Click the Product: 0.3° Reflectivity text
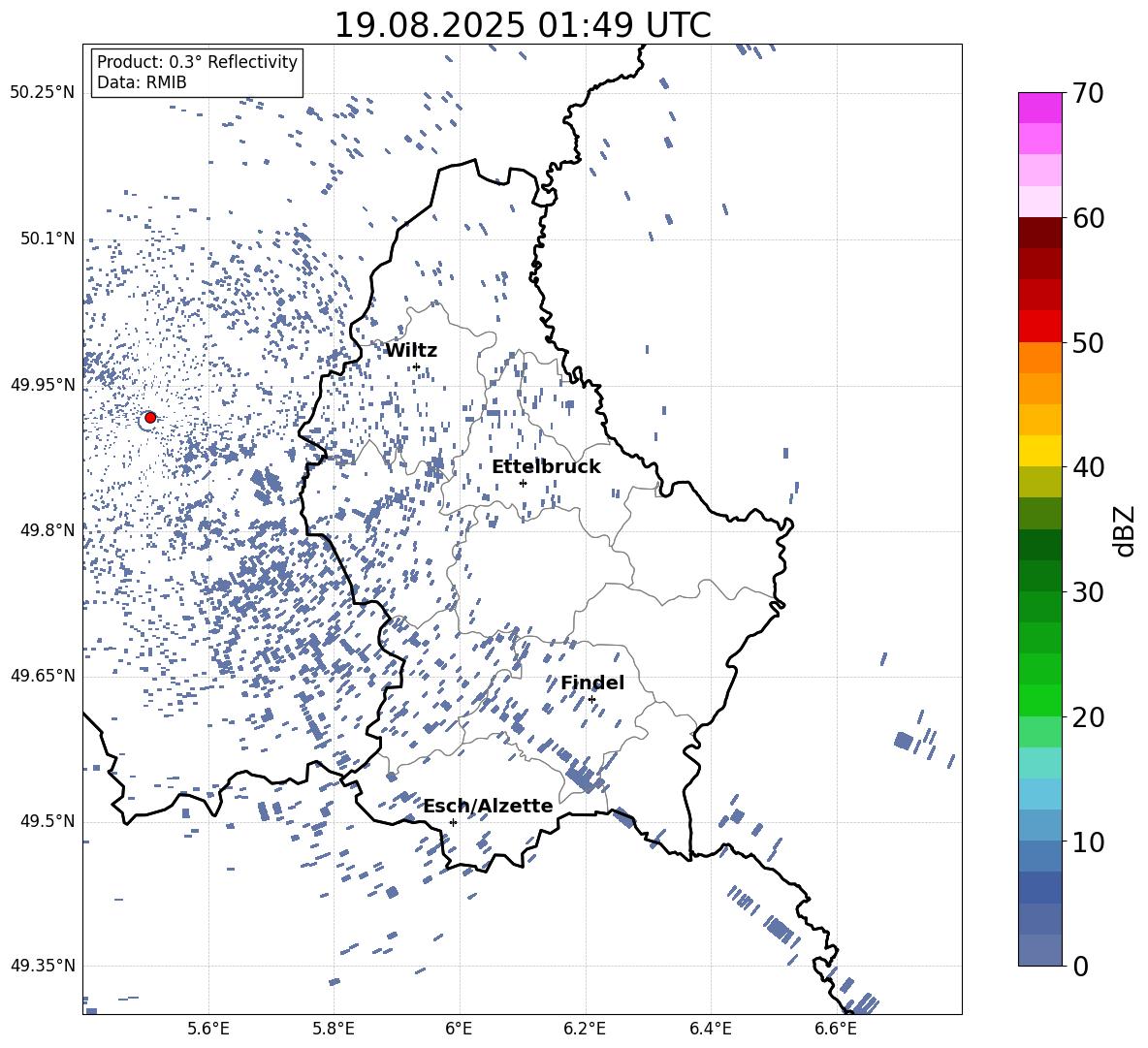This screenshot has height=1048, width=1148. (x=197, y=62)
